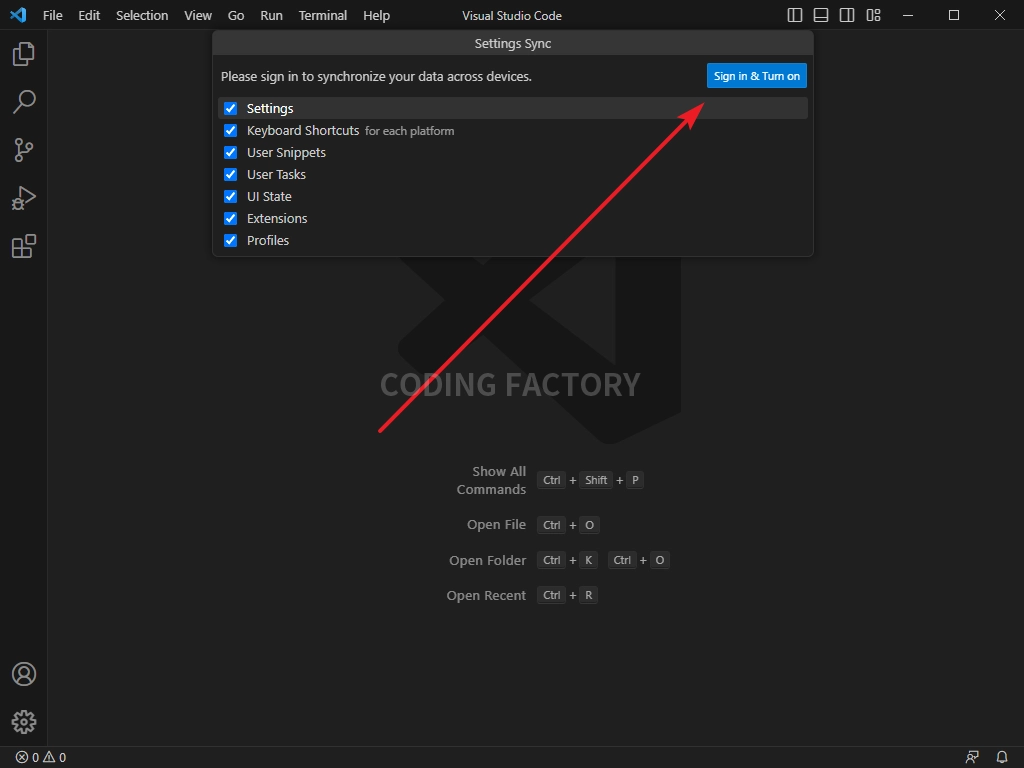Viewport: 1024px width, 768px height.
Task: Open the File menu
Action: click(53, 15)
